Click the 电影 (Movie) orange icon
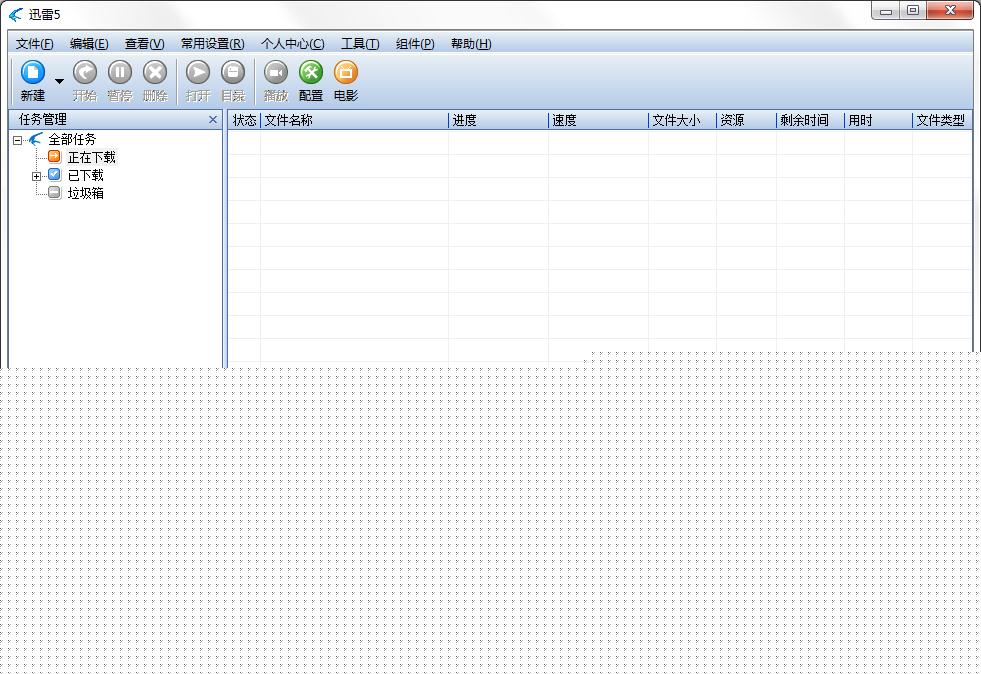 pos(345,73)
